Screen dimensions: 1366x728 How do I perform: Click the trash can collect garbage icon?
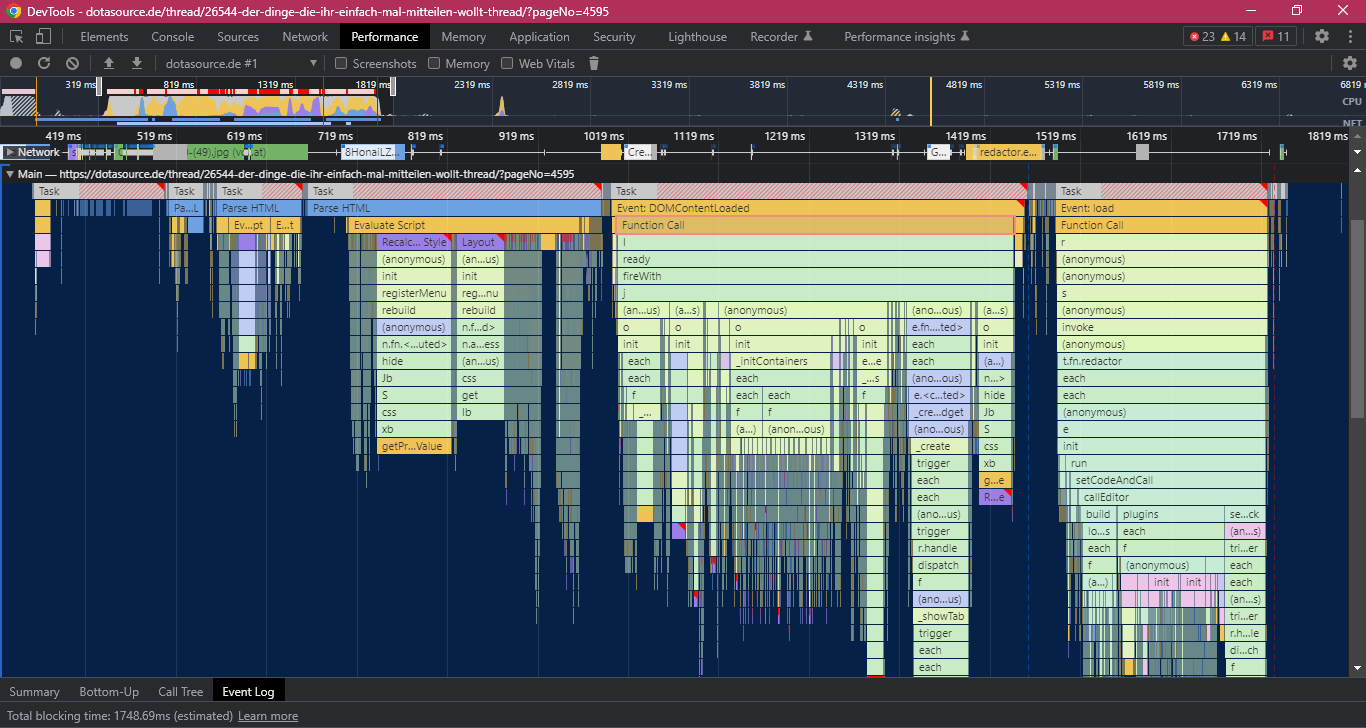(594, 63)
